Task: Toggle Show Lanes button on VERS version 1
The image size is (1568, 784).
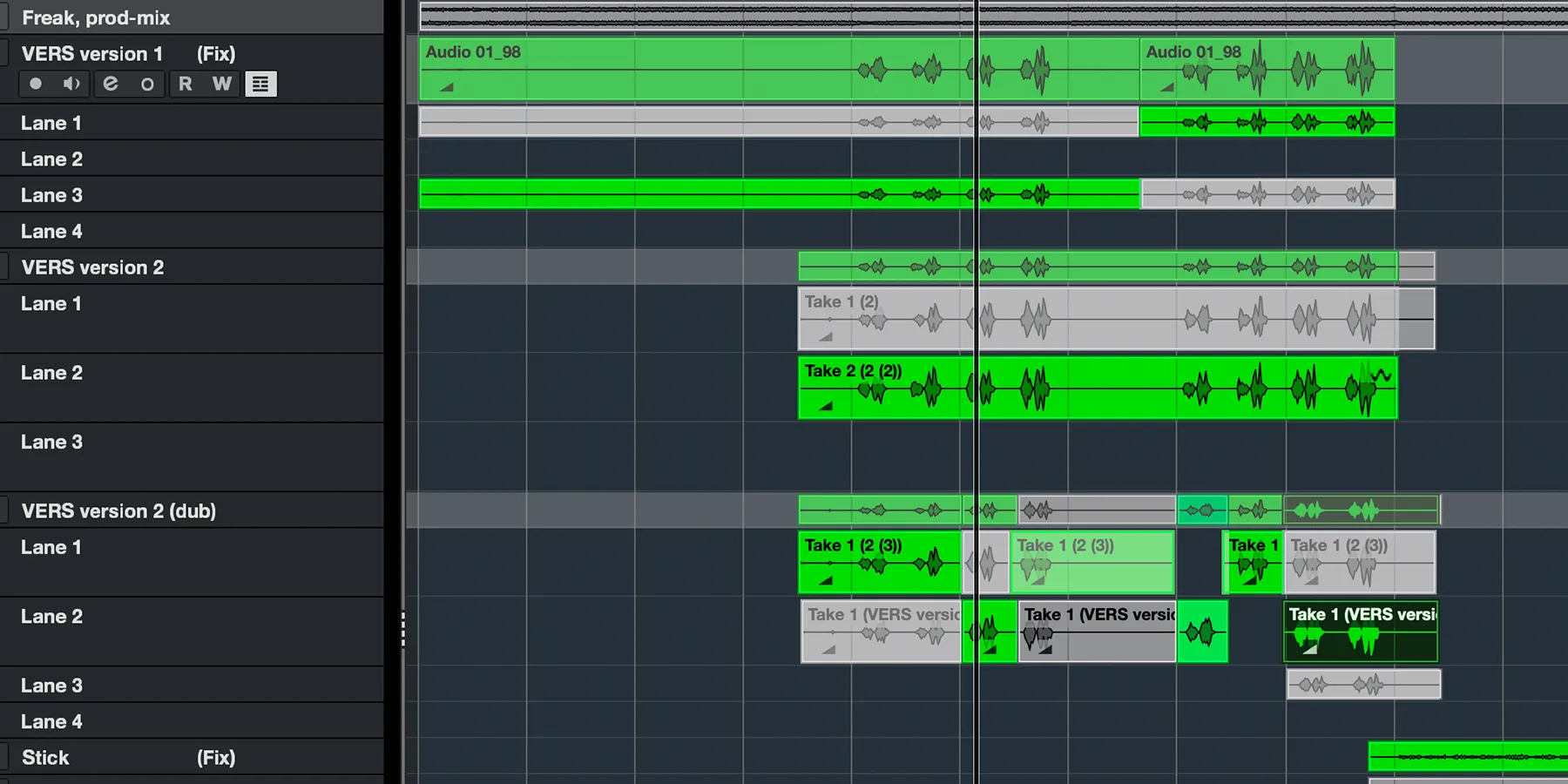Action: coord(260,84)
